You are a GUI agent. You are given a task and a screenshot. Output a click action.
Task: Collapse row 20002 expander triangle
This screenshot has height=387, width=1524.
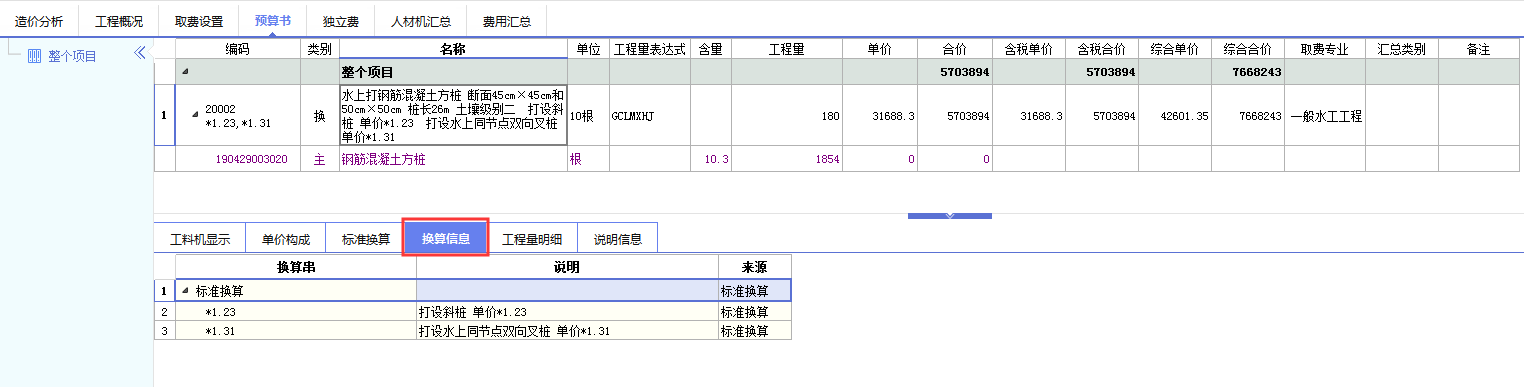pos(195,115)
